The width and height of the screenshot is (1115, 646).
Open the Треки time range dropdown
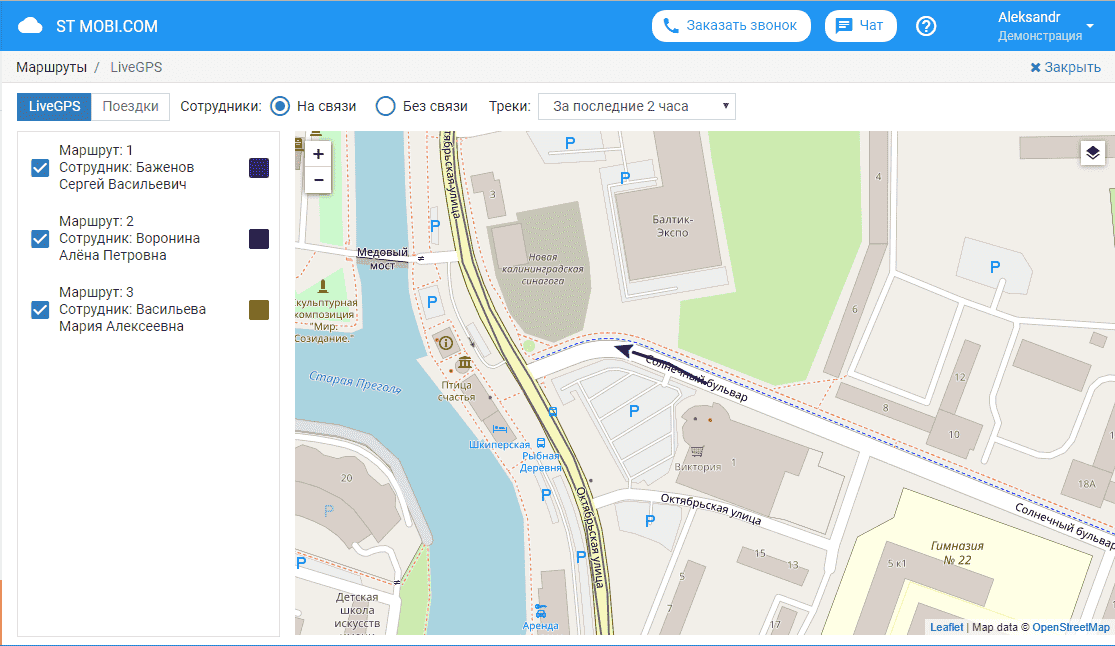636,107
